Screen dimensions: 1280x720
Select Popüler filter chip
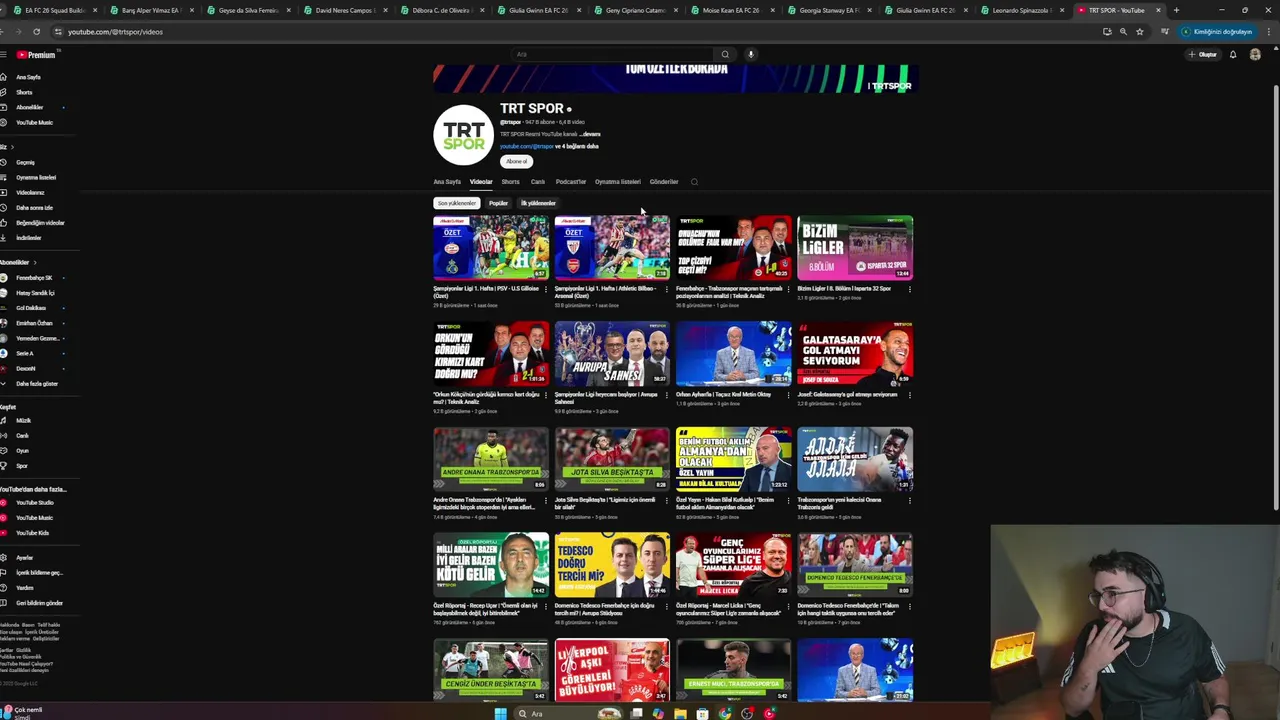pyautogui.click(x=498, y=203)
